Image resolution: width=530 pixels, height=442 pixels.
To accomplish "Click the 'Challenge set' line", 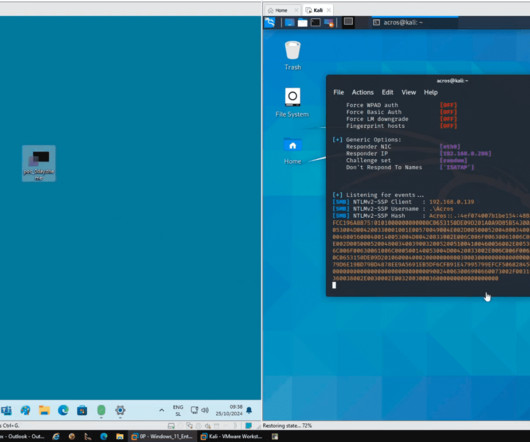I will (407, 161).
